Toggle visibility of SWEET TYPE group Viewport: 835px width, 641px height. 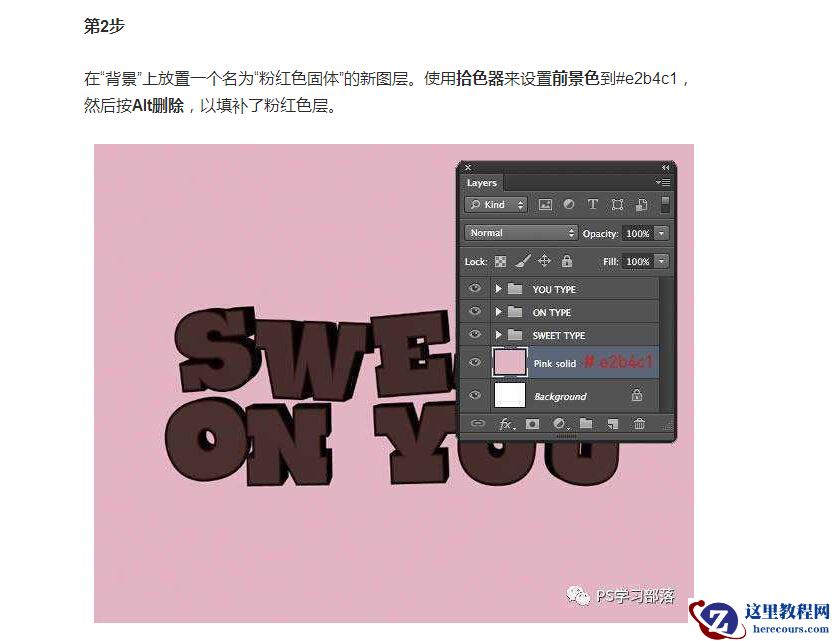pyautogui.click(x=475, y=335)
